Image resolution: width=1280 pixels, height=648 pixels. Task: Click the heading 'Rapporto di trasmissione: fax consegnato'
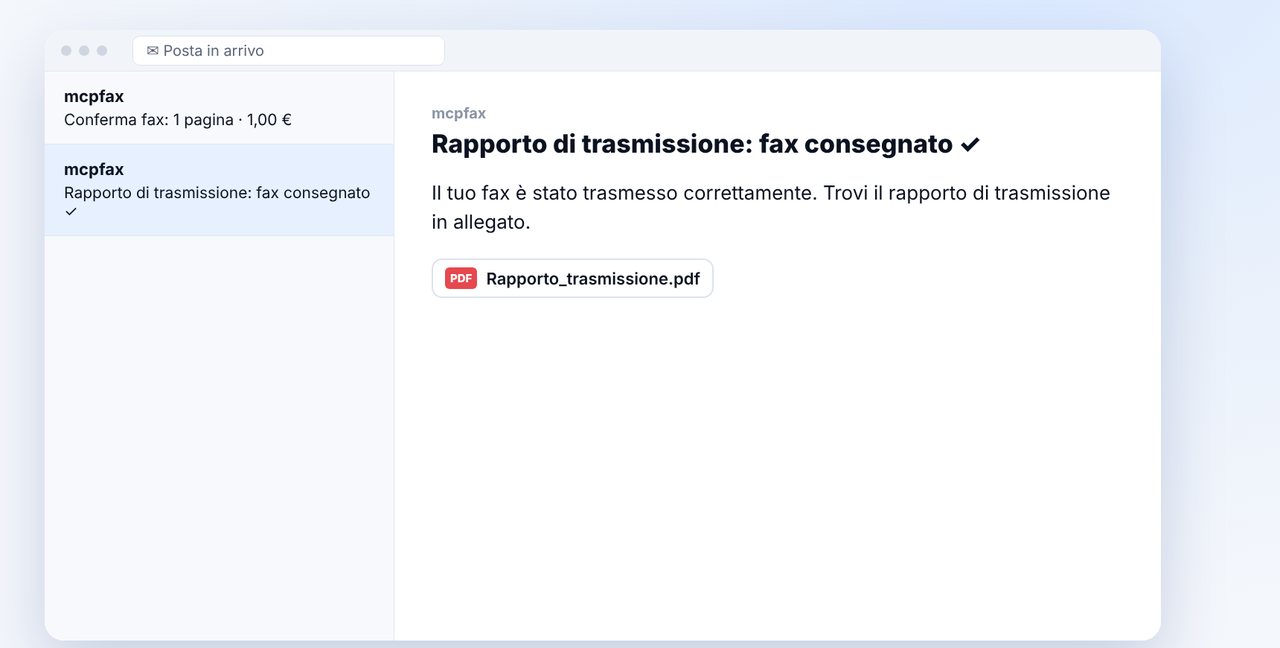(706, 144)
